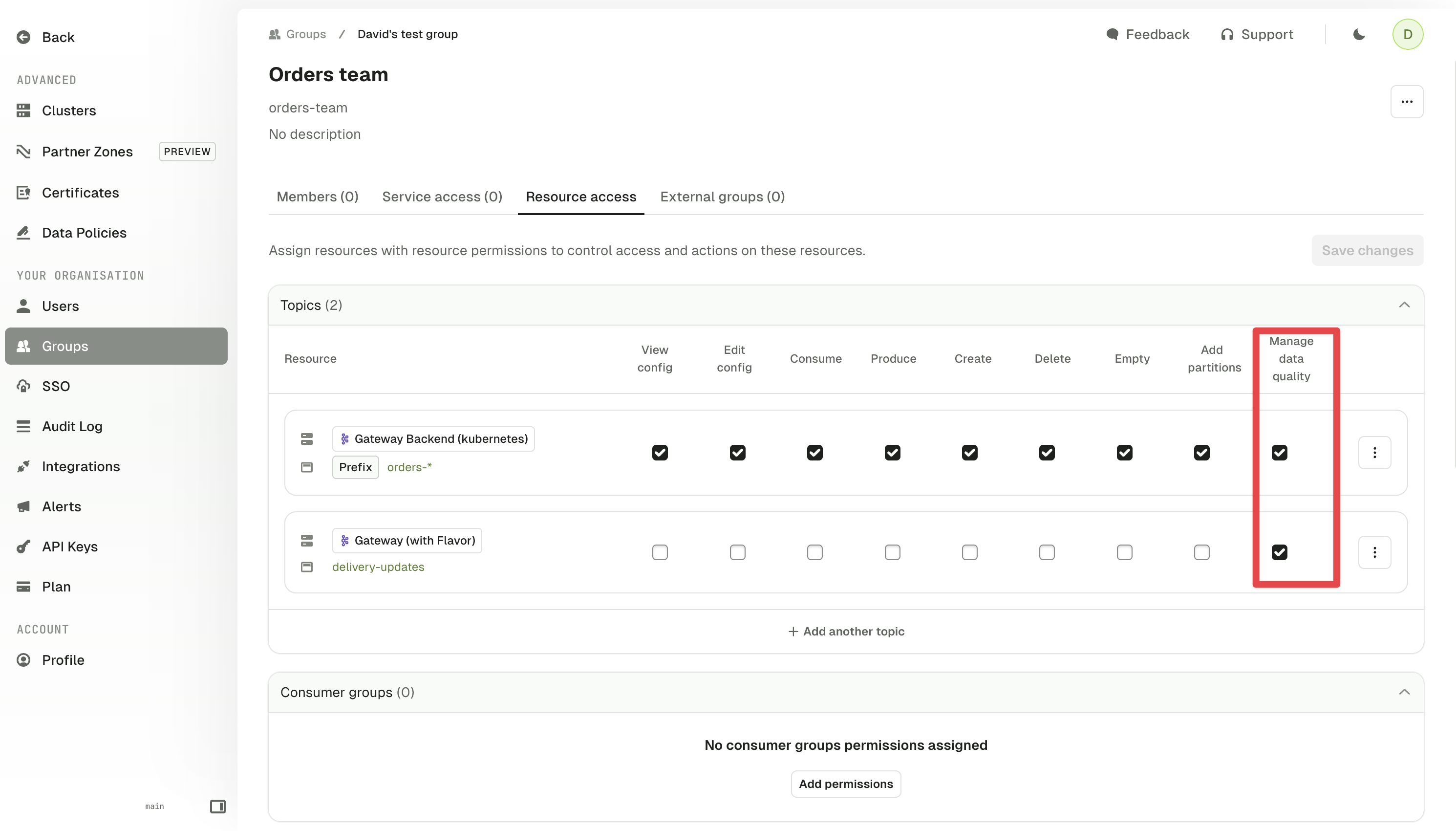Click the Plan card icon
The width and height of the screenshot is (1456, 831).
click(x=23, y=586)
